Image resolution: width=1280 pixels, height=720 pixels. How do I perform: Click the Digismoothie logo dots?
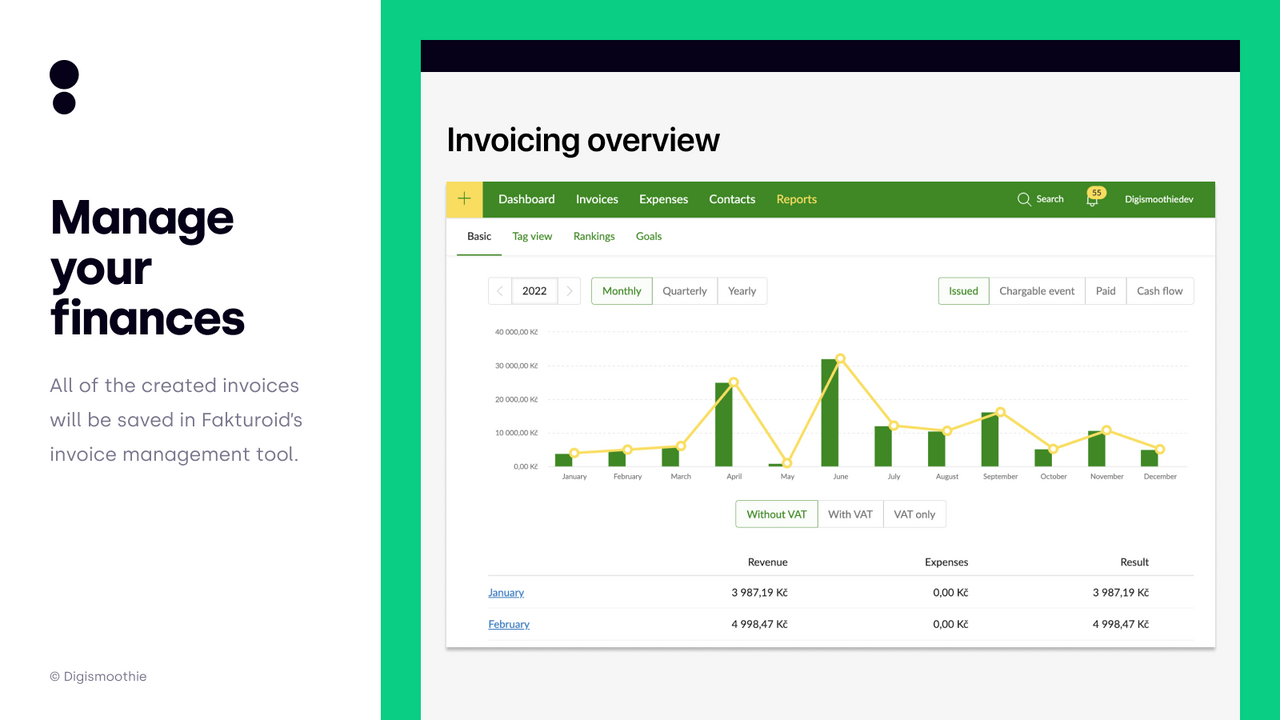coord(64,87)
